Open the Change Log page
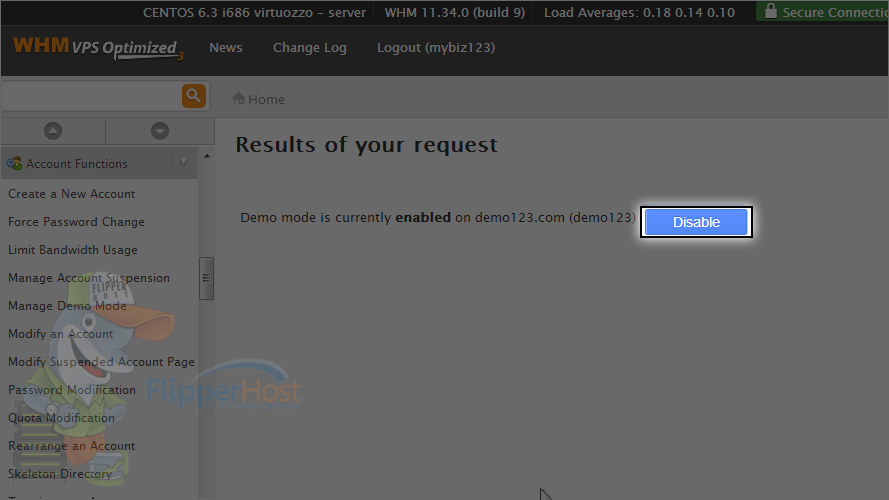 tap(310, 48)
